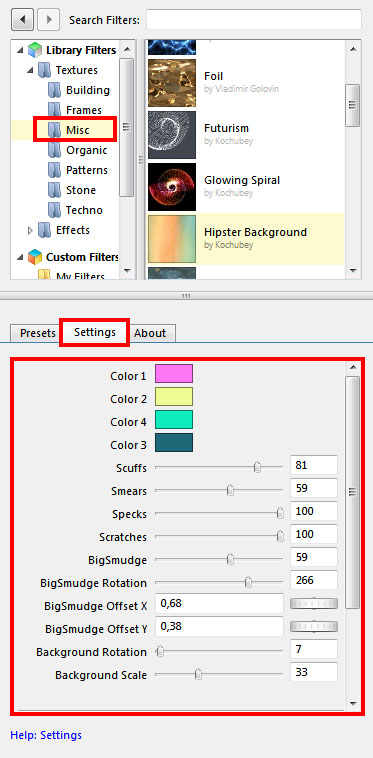
Task: Expand the Effects tree node
Action: coord(31,231)
